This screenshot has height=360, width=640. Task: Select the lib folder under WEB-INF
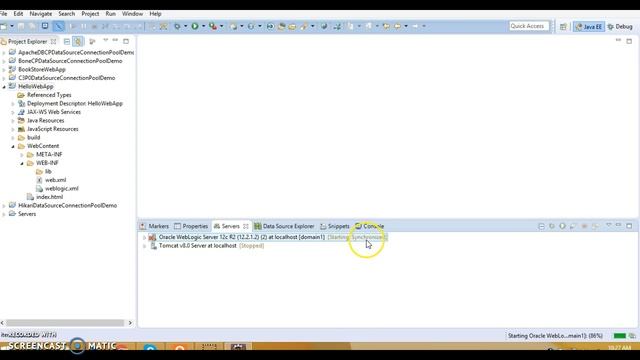tap(48, 171)
